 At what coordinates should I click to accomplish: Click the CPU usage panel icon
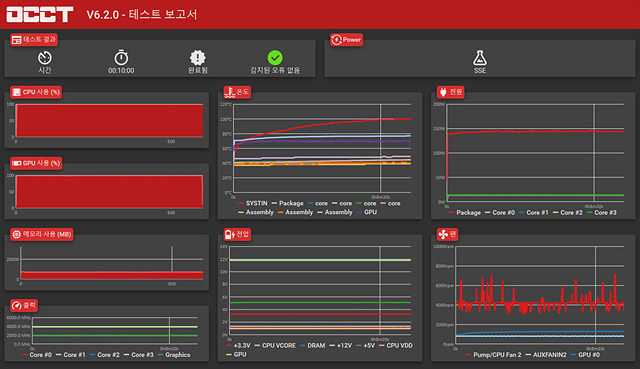point(16,92)
